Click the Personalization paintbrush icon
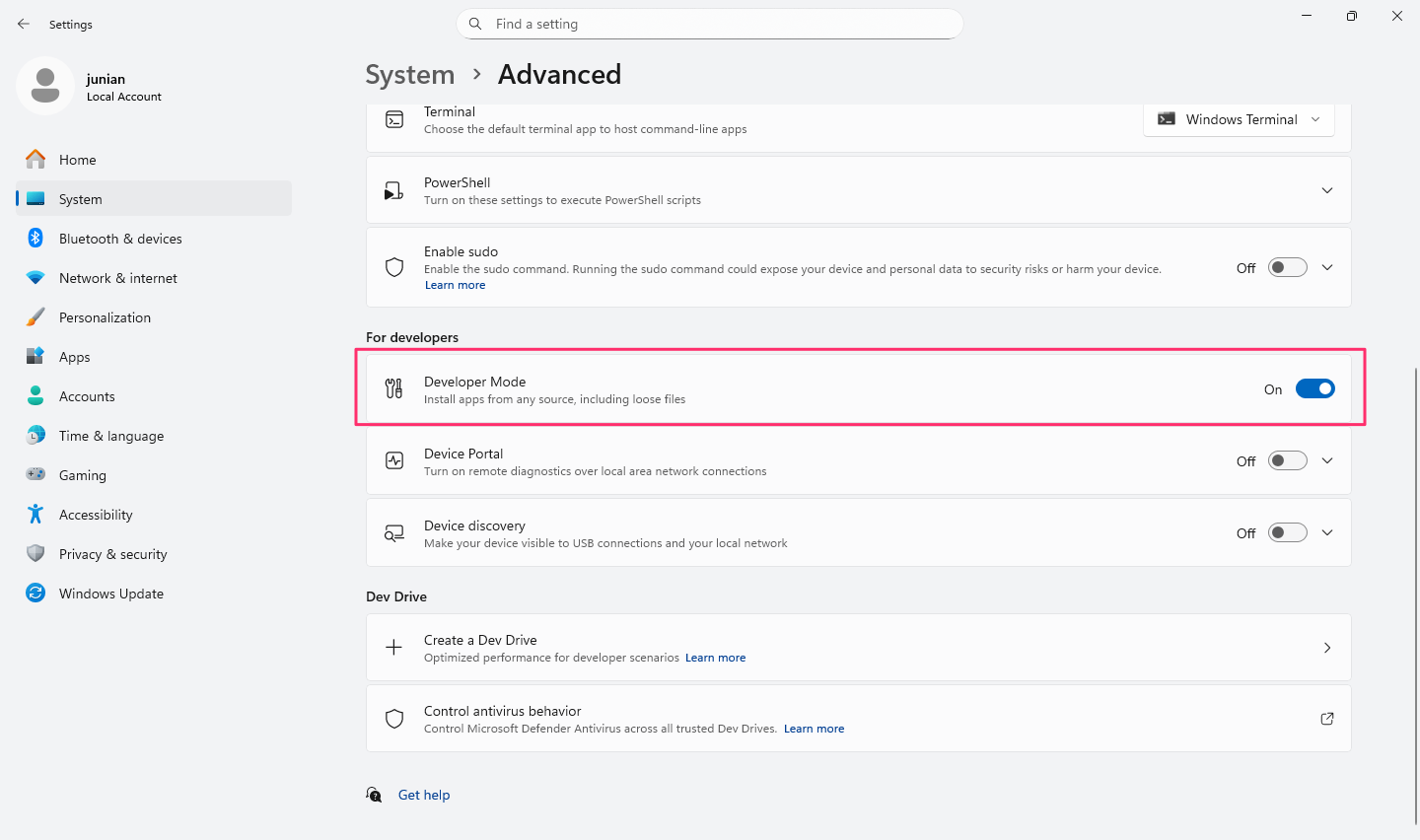Screen dimensions: 1420x840 click(35, 316)
